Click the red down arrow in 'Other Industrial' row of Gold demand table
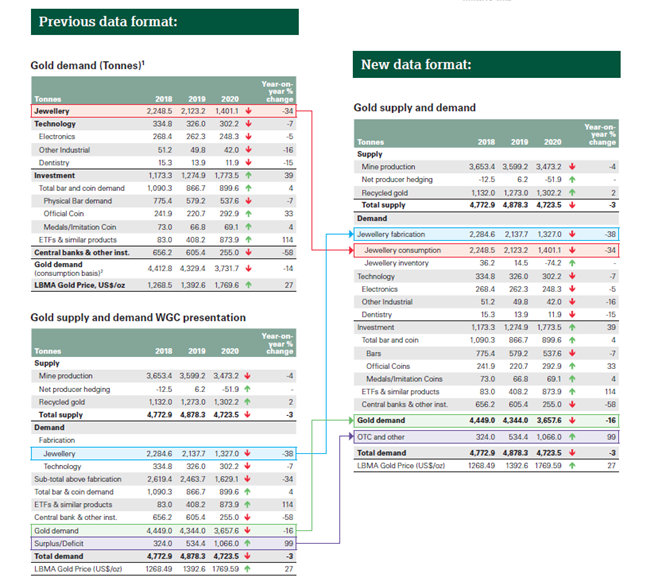654x585 pixels. point(249,150)
